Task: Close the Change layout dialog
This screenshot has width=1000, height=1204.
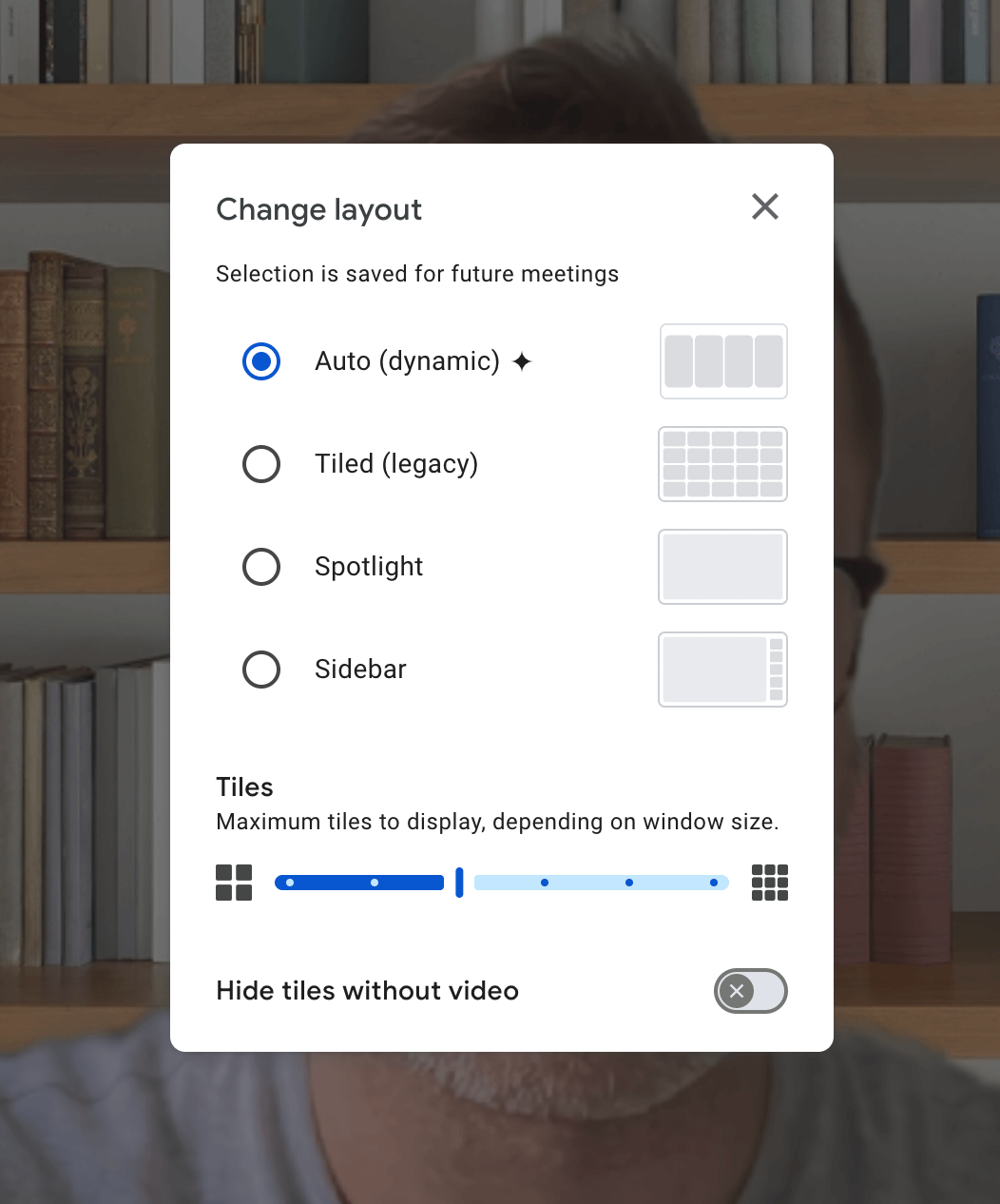Action: tap(764, 206)
